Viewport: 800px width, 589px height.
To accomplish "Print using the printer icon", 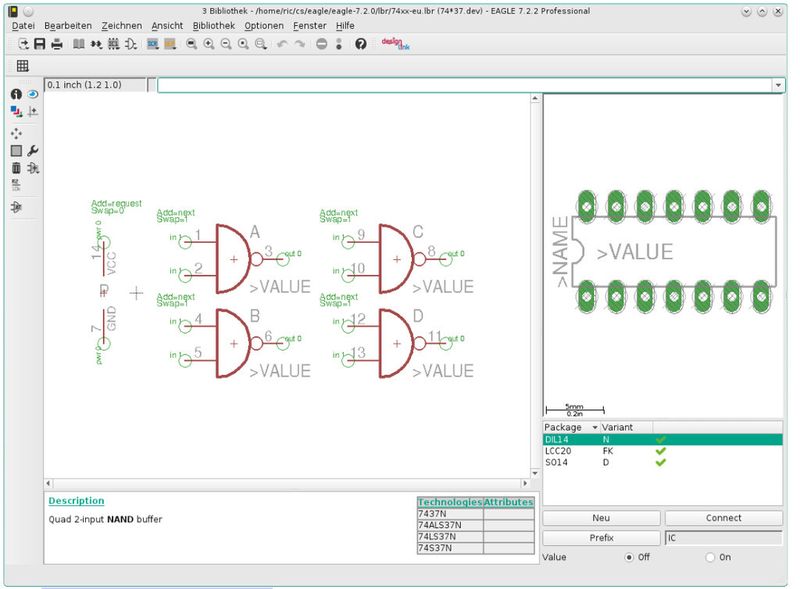I will coord(57,44).
